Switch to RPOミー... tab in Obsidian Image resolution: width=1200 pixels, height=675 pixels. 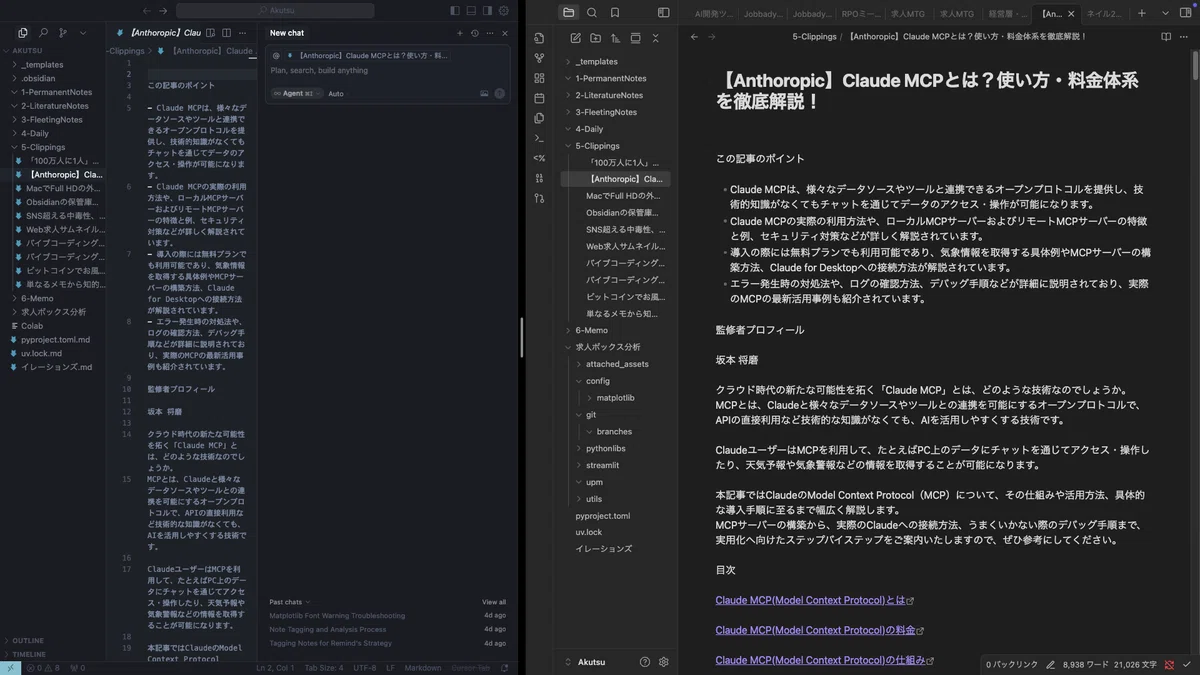861,13
